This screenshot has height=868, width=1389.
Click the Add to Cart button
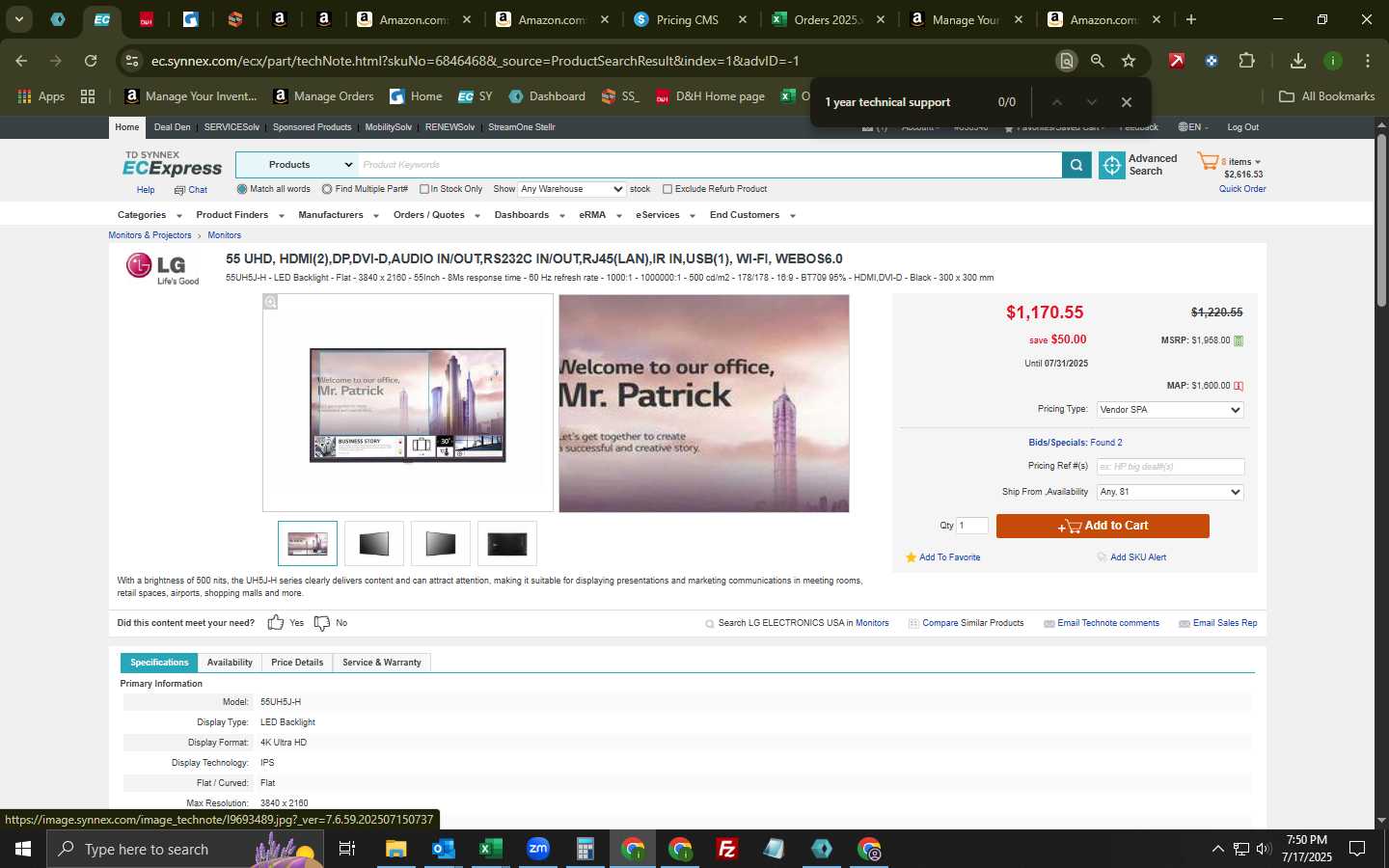(1103, 526)
